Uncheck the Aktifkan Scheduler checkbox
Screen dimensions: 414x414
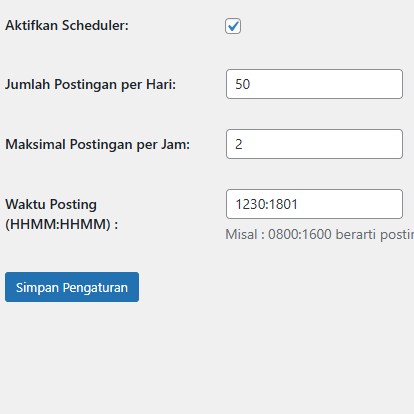(233, 26)
